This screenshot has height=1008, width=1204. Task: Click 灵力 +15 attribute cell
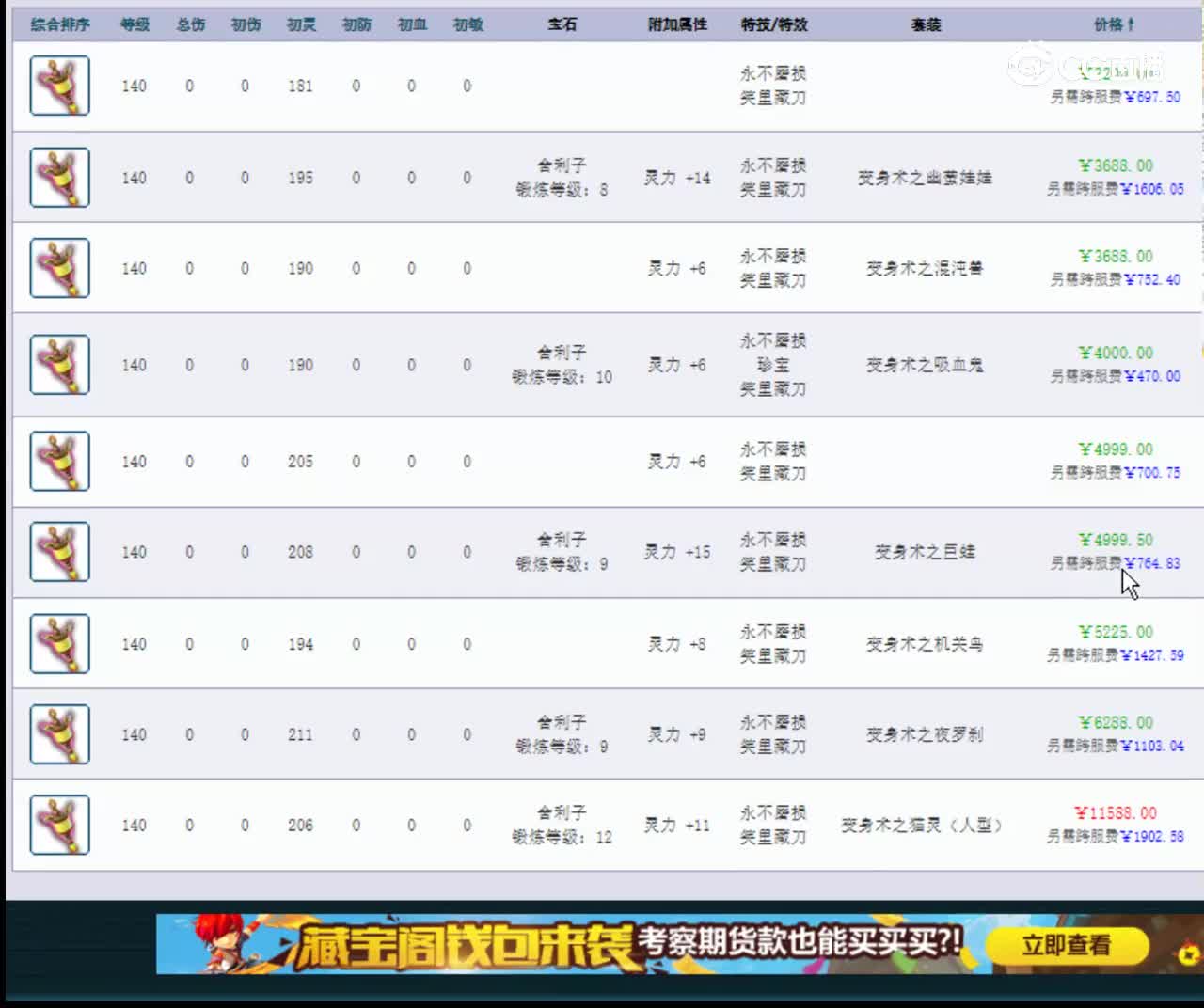point(677,552)
